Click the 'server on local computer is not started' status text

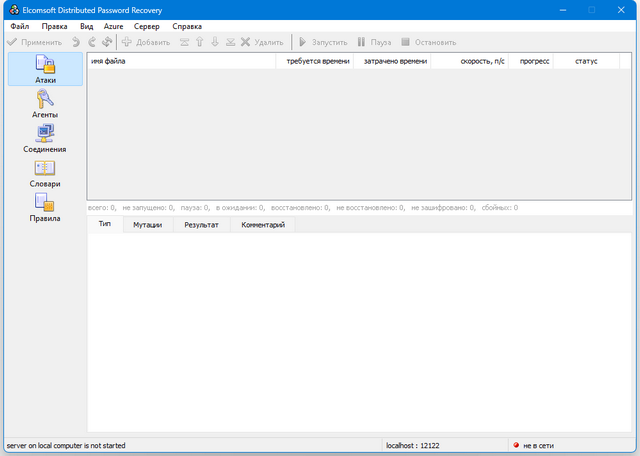coord(66,445)
